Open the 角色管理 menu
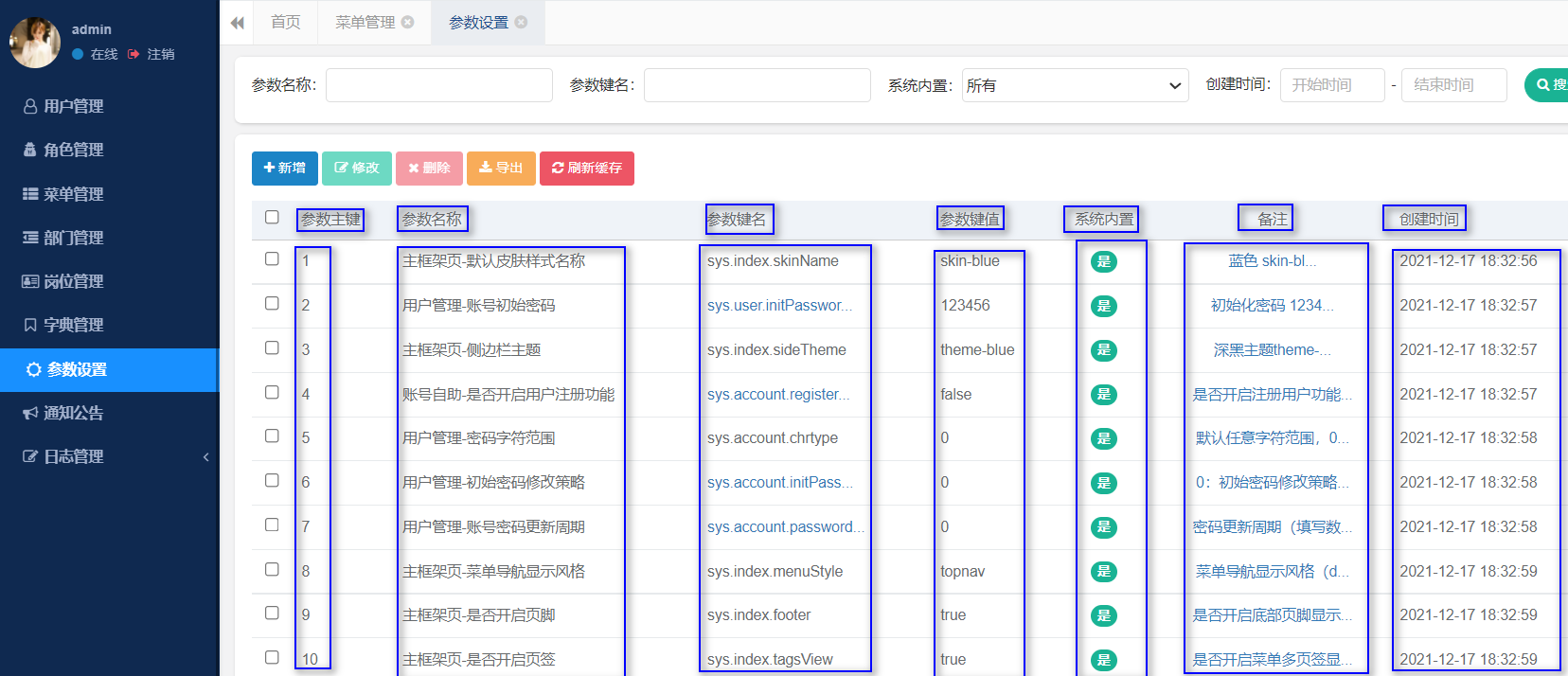1568x676 pixels. pyautogui.click(x=110, y=150)
